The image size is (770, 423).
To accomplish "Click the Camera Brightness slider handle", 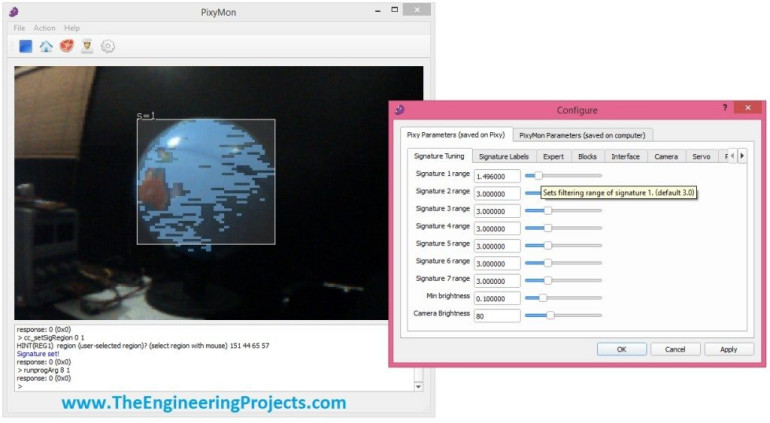I will click(x=550, y=315).
